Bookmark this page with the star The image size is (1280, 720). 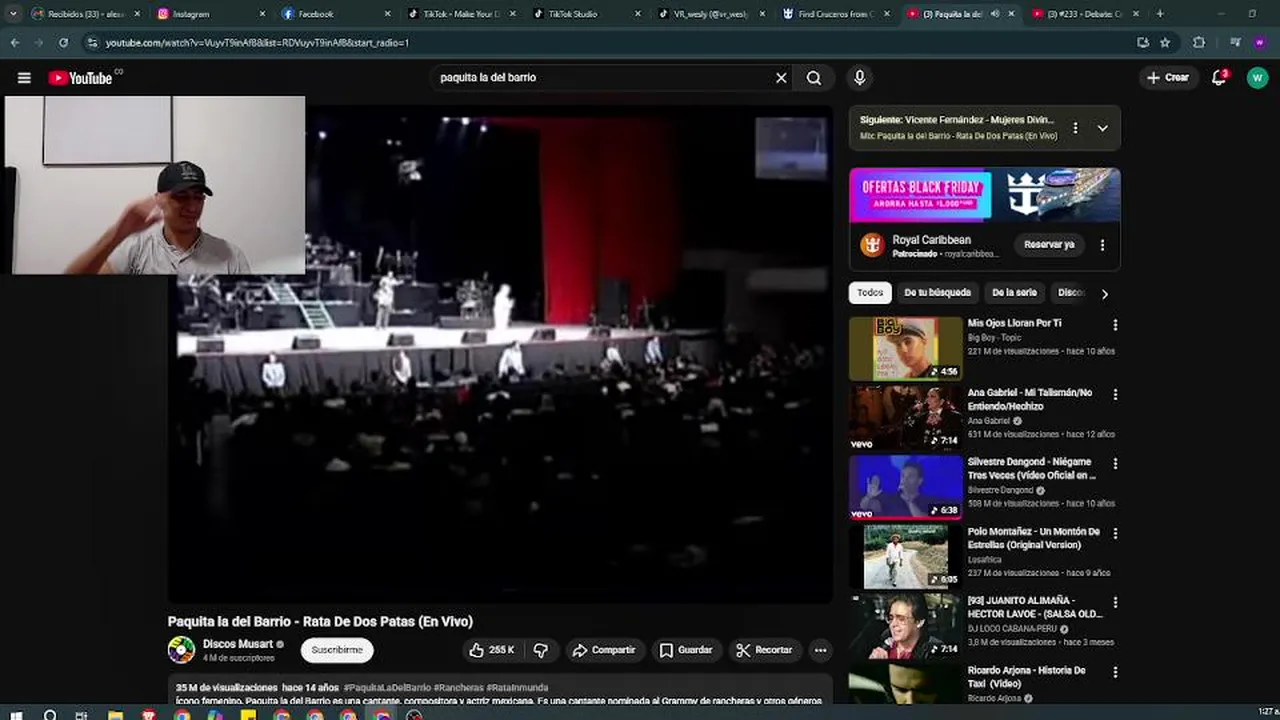1165,43
